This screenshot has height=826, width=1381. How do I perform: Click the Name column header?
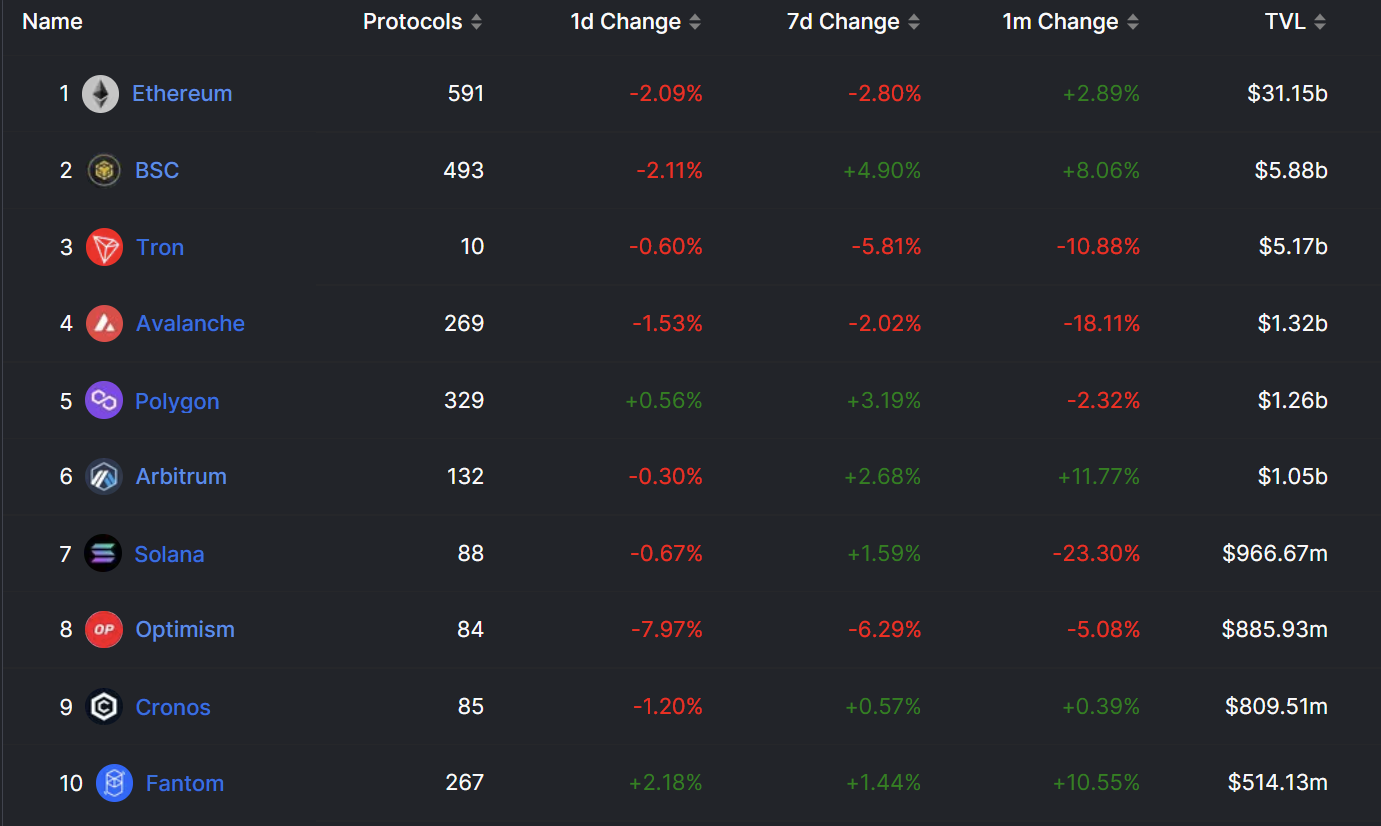tap(52, 22)
